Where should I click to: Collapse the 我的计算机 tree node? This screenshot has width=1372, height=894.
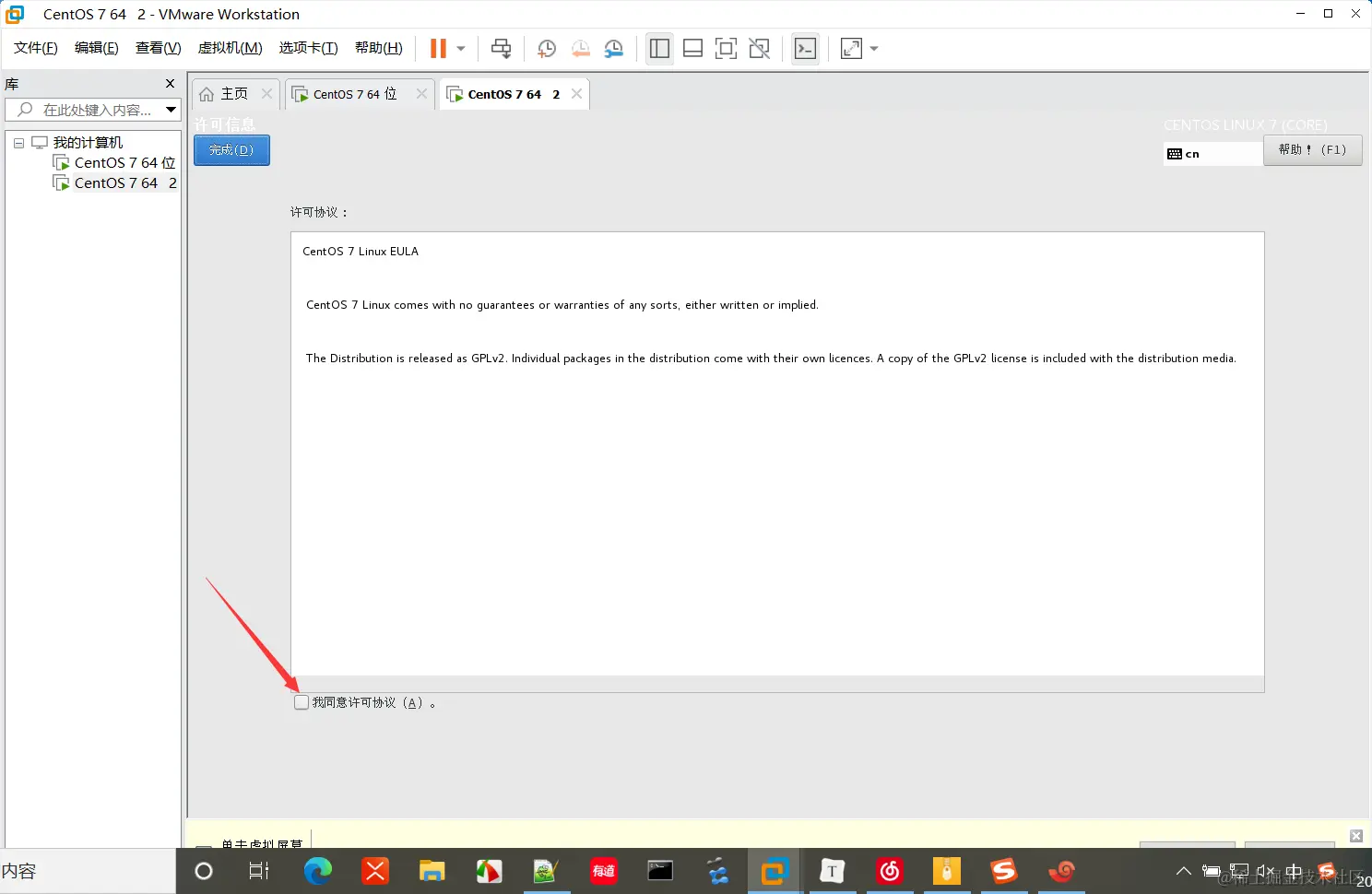18,143
